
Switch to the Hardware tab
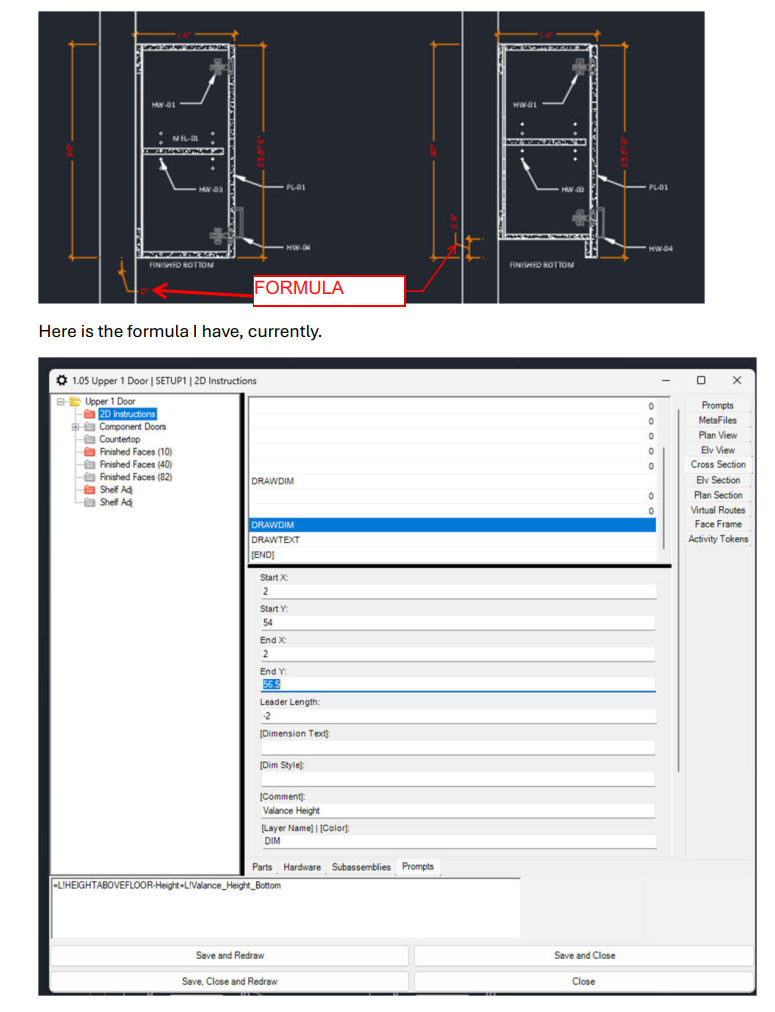[302, 867]
